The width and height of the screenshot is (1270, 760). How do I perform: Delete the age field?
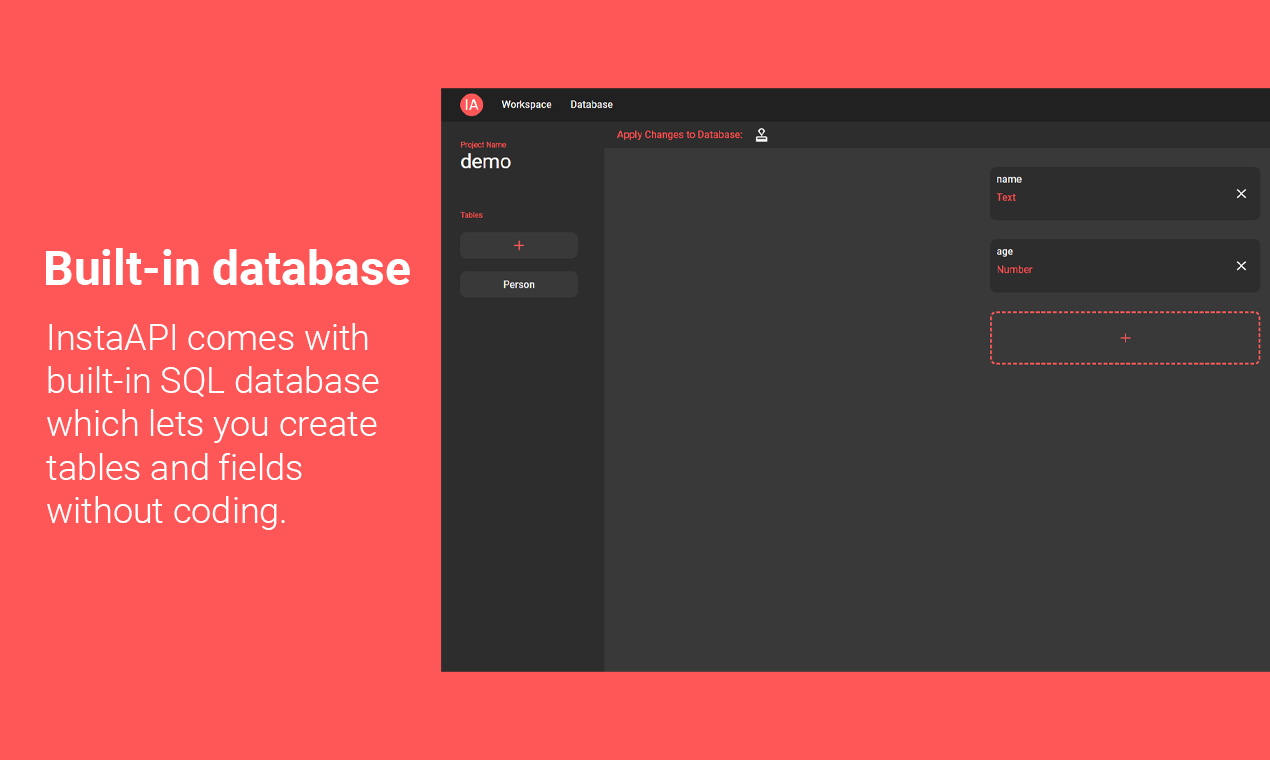click(x=1241, y=266)
